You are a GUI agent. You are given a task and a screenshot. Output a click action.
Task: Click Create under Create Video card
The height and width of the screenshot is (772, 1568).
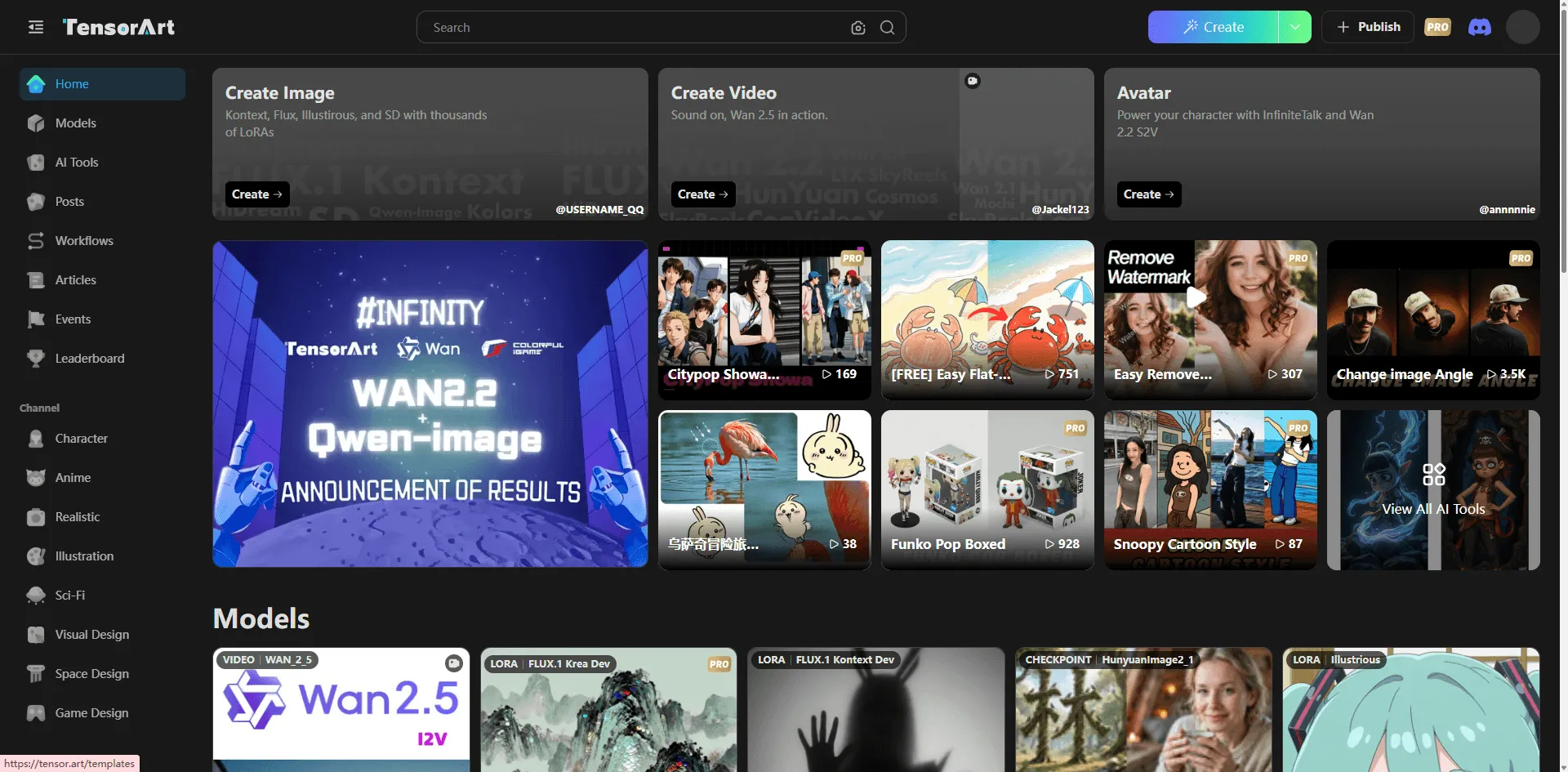(x=702, y=194)
